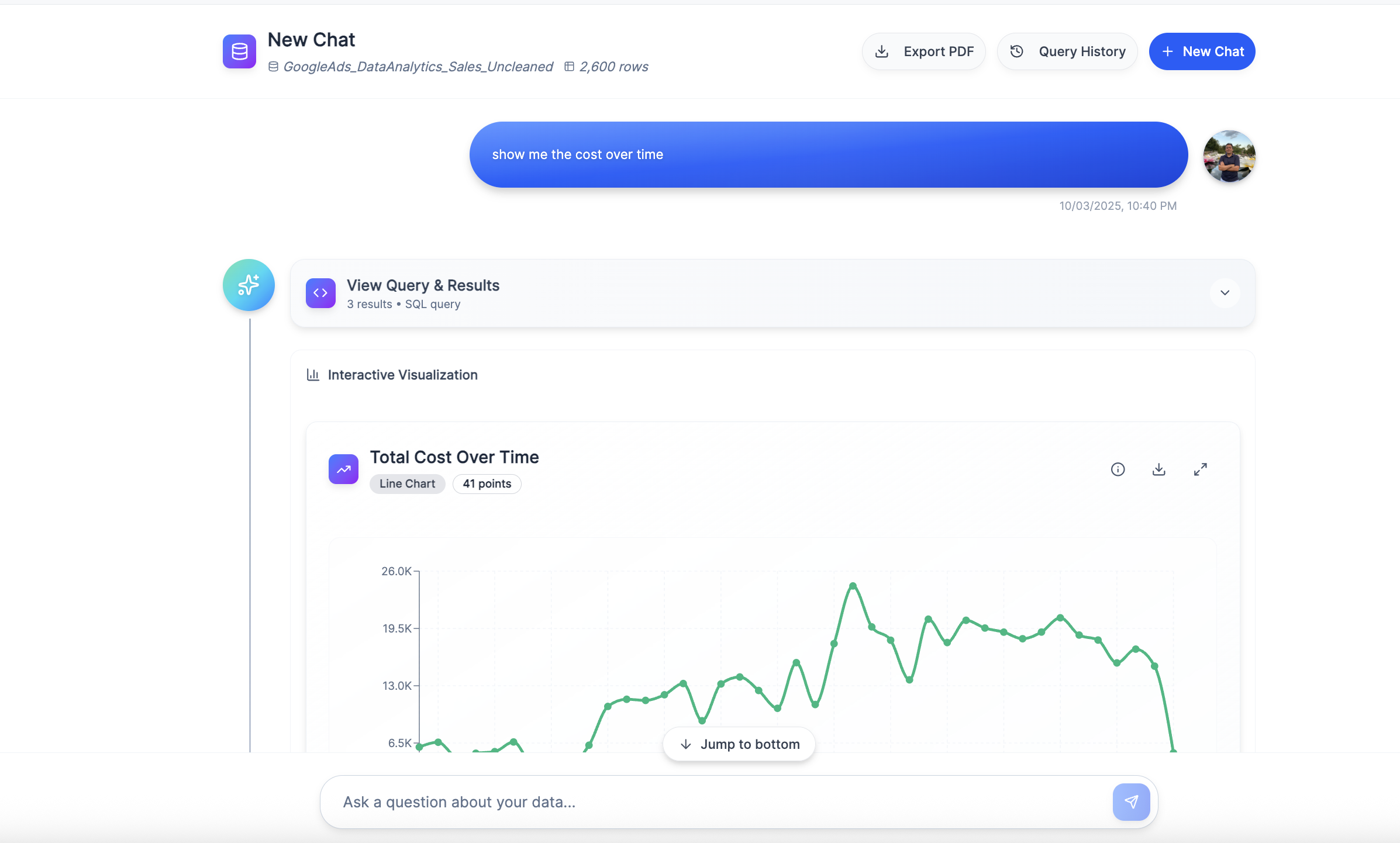
Task: Click the bar chart Interactive Visualization icon
Action: [313, 375]
